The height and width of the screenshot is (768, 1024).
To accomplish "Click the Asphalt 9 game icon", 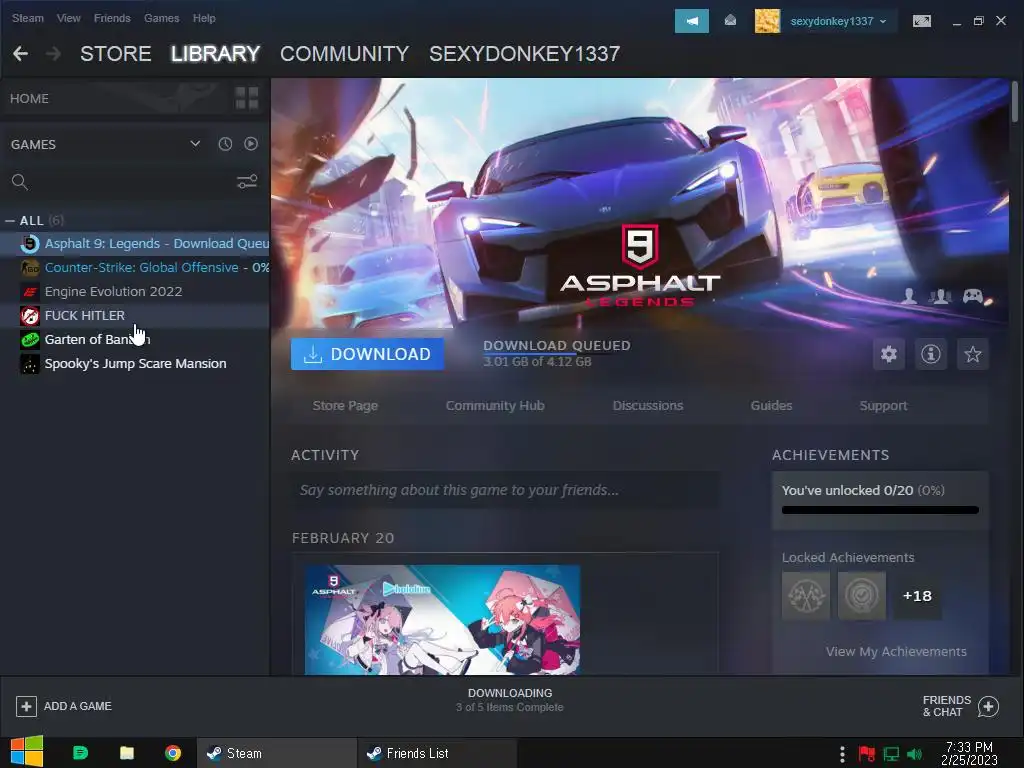I will (29, 244).
